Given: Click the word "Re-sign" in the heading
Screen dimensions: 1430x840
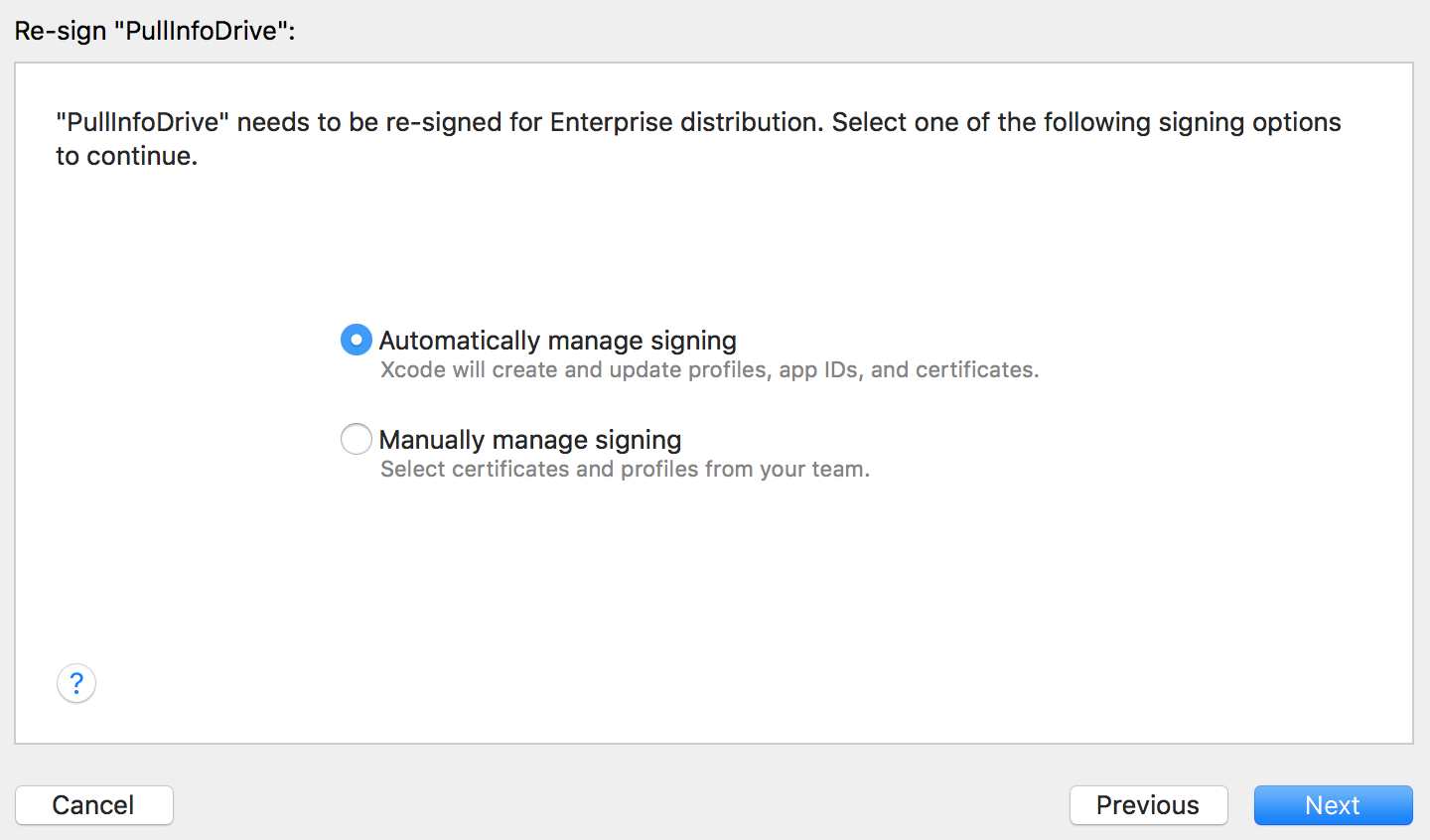Looking at the screenshot, I should (x=61, y=31).
